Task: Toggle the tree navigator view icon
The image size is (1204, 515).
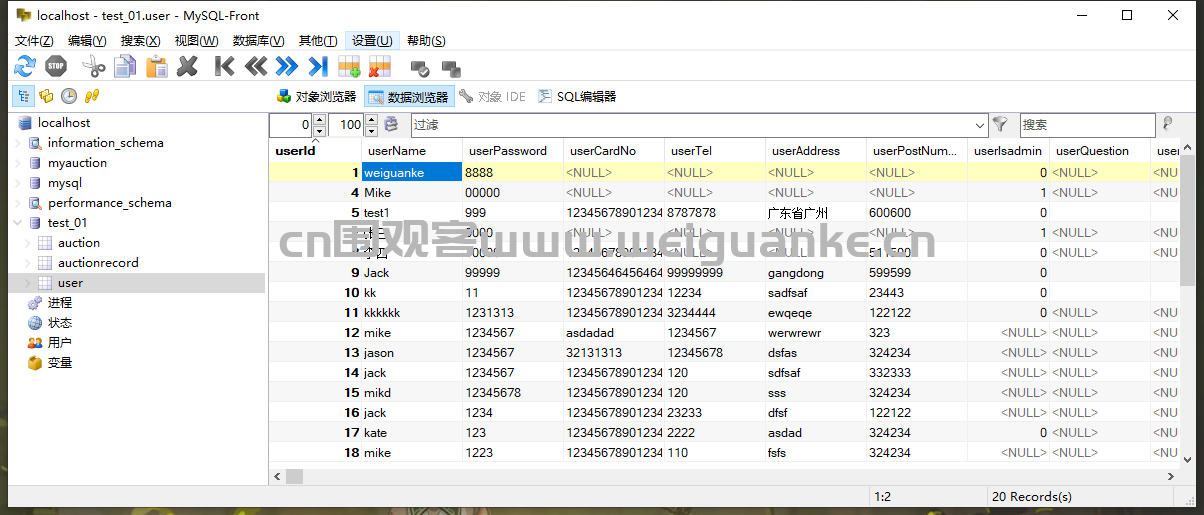Action: pos(23,96)
